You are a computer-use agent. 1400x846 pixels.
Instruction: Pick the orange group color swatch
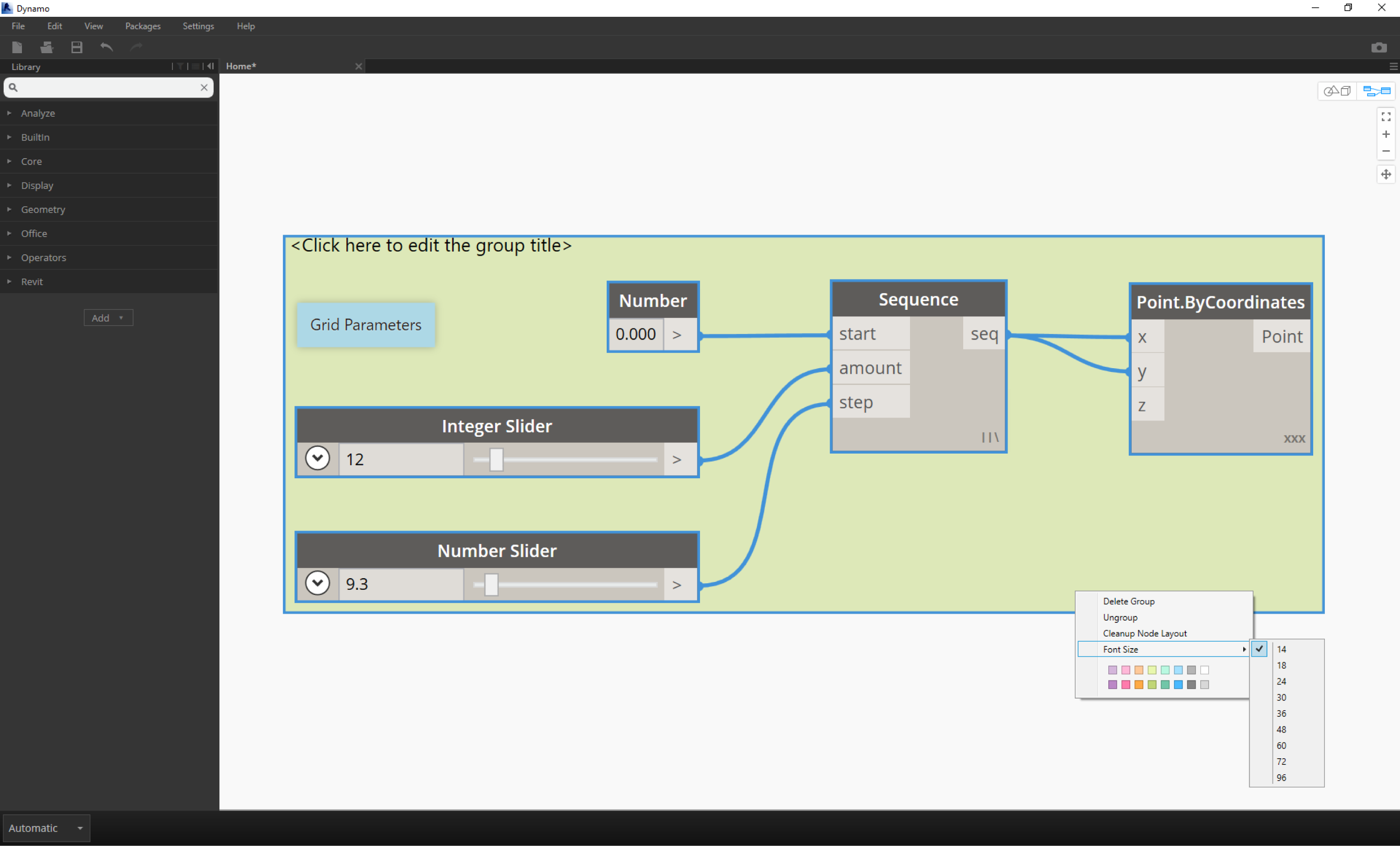(x=1139, y=685)
